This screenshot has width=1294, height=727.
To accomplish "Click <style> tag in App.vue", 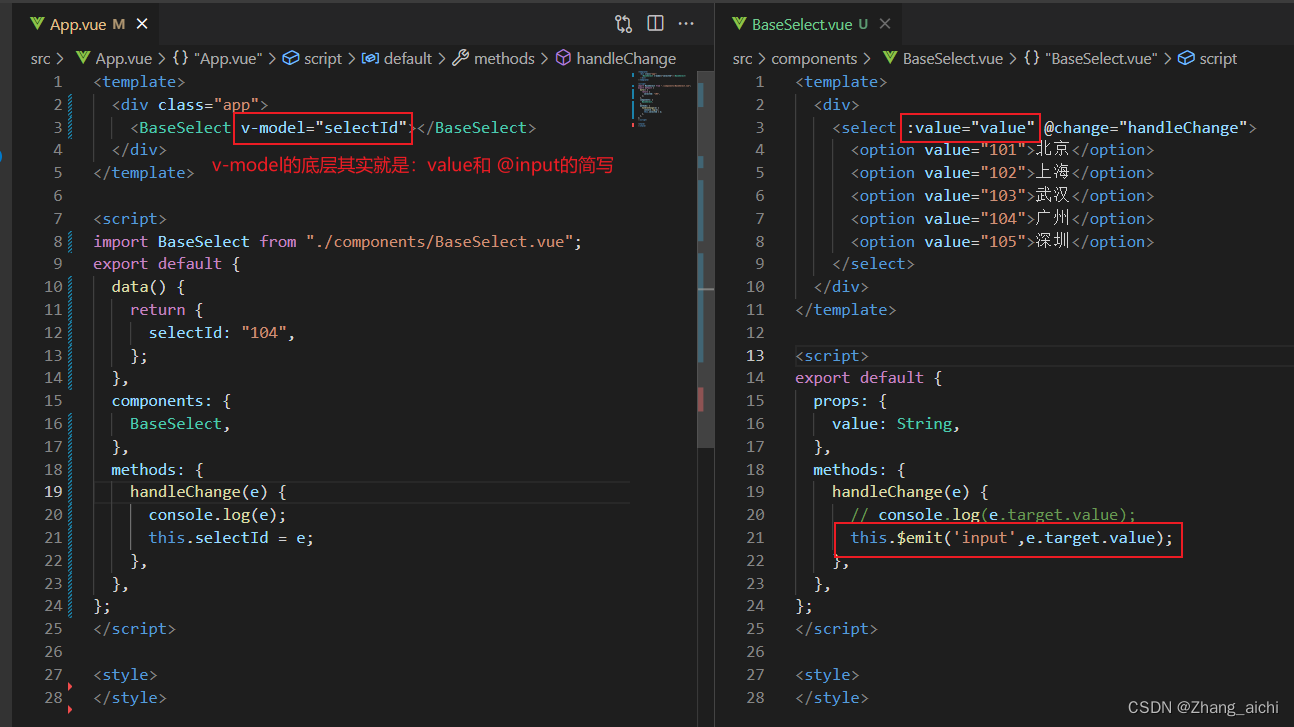I will coord(126,675).
